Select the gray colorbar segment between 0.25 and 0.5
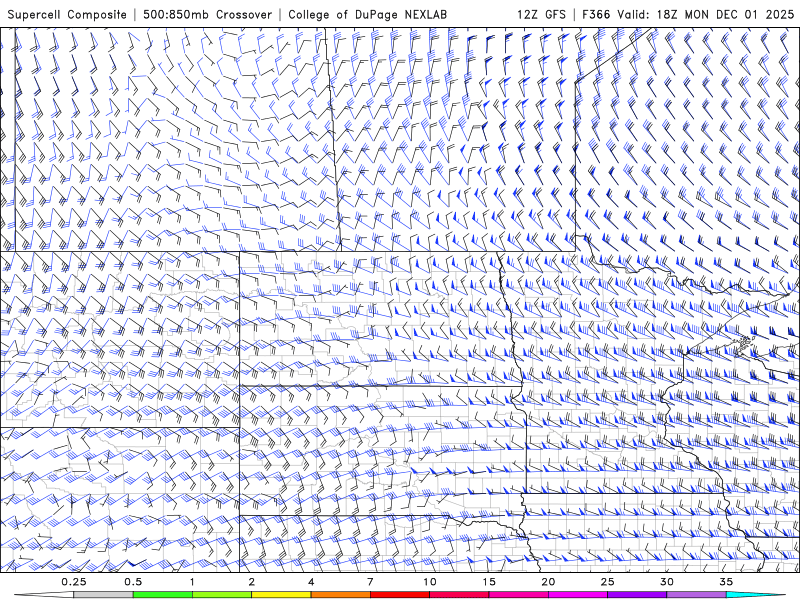The height and width of the screenshot is (600, 800). [x=104, y=595]
